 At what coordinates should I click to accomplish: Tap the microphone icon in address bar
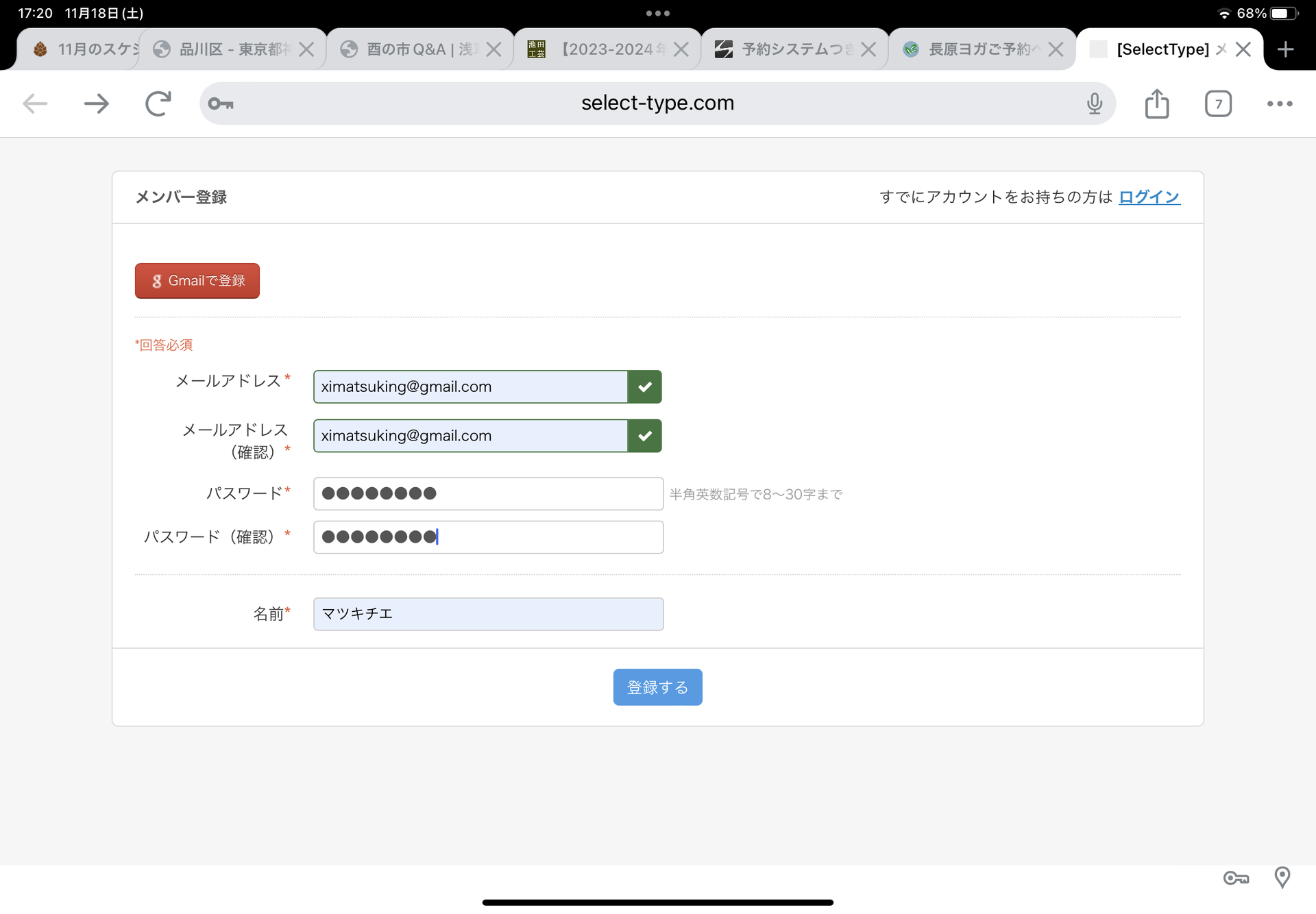pos(1094,103)
